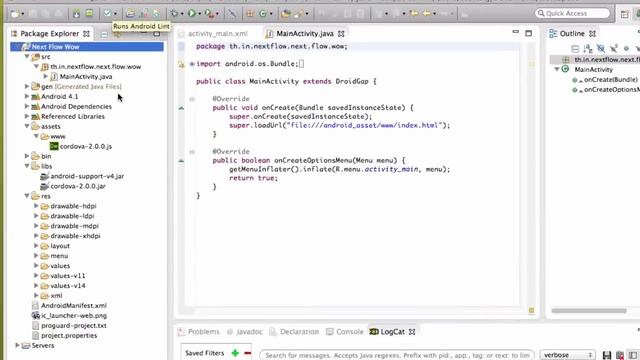Click Run External Tools icon
Screen dimensions: 640x360
tap(209, 13)
